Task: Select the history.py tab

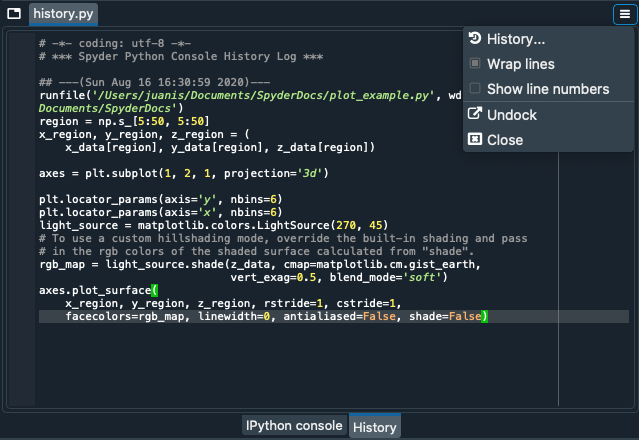Action: [63, 14]
